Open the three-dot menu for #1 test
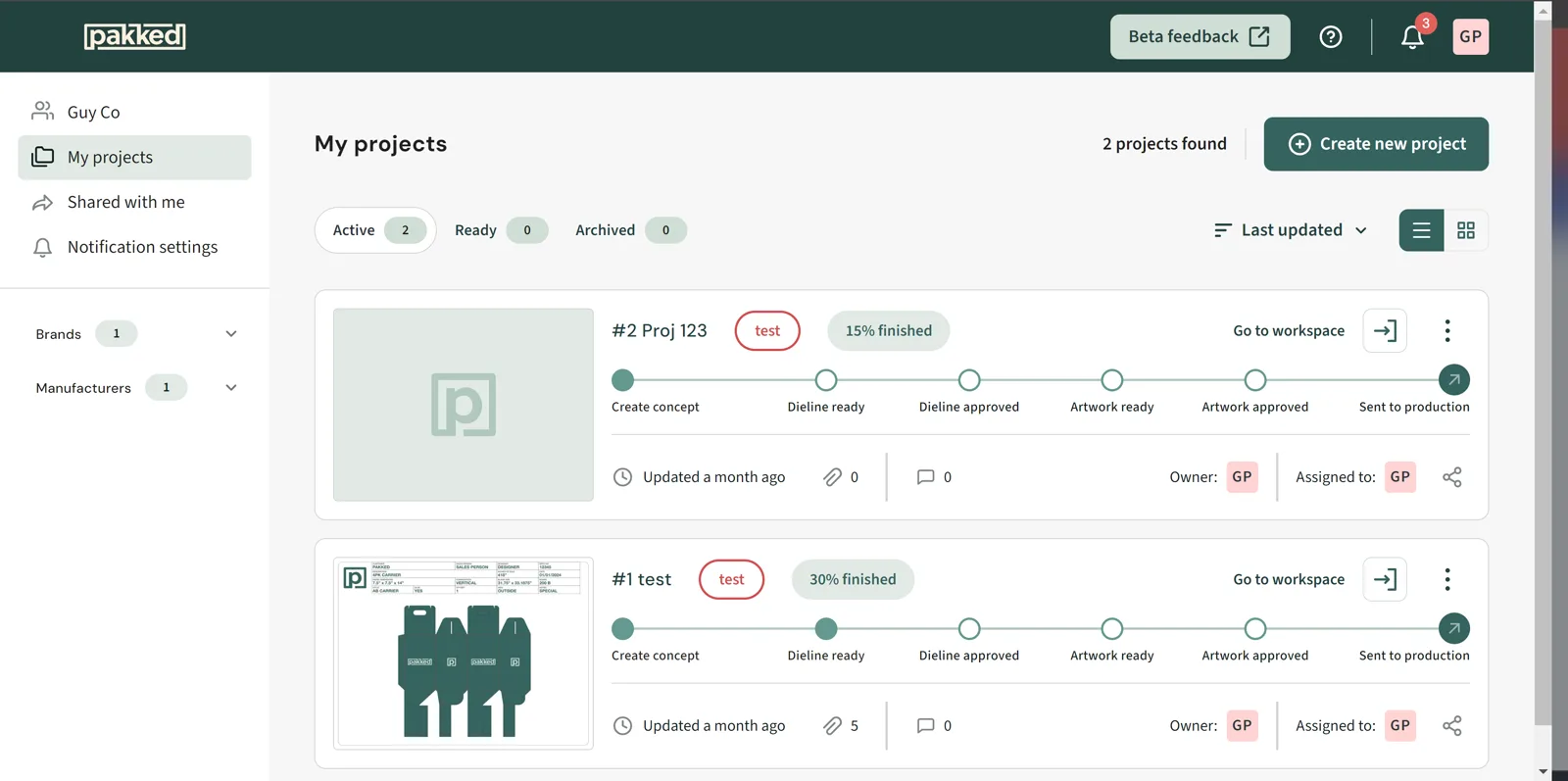Viewport: 1568px width, 781px height. 1447,580
